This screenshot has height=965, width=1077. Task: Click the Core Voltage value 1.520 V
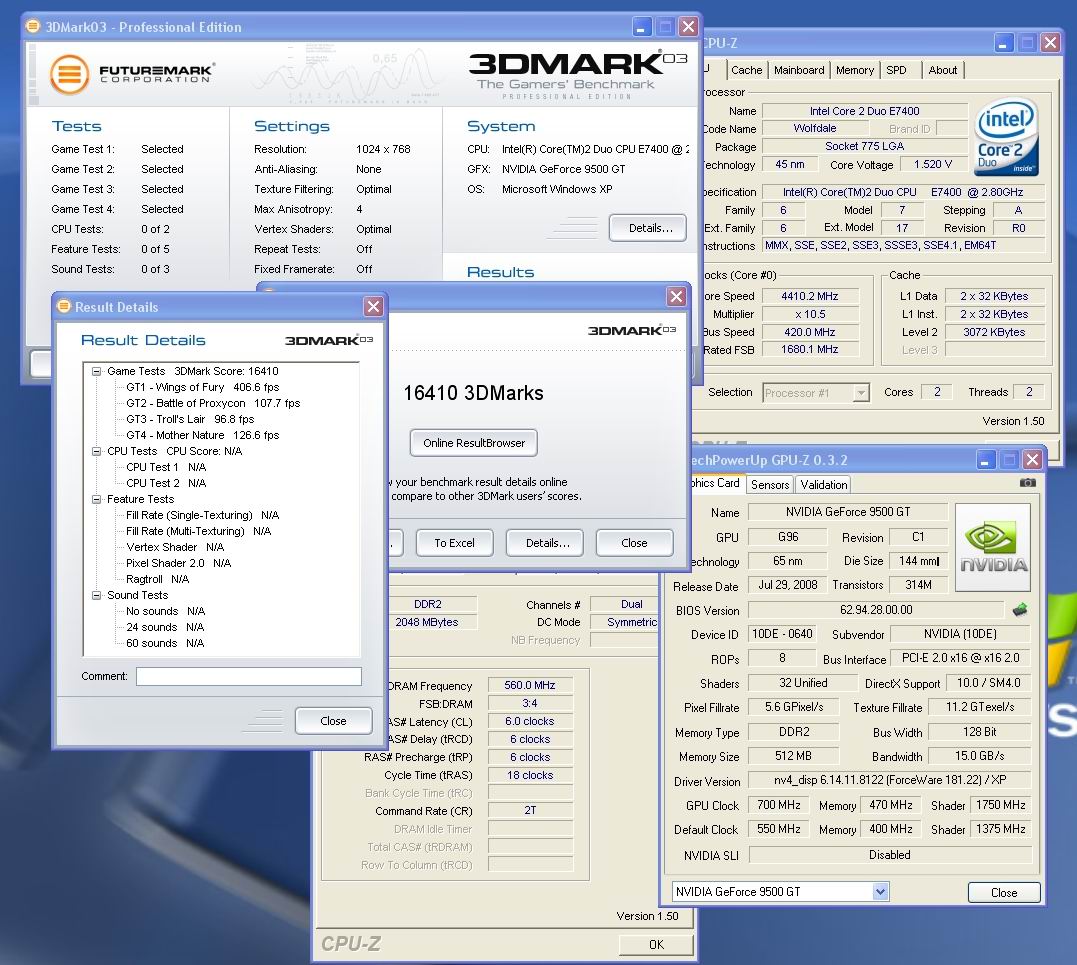pos(933,164)
